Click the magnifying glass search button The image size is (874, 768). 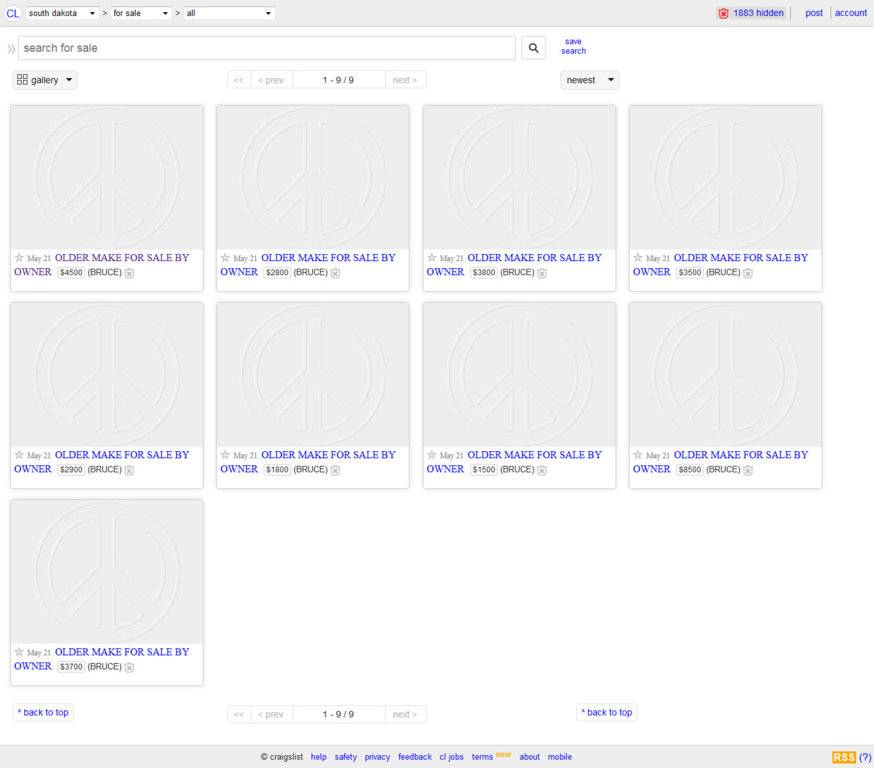click(534, 48)
